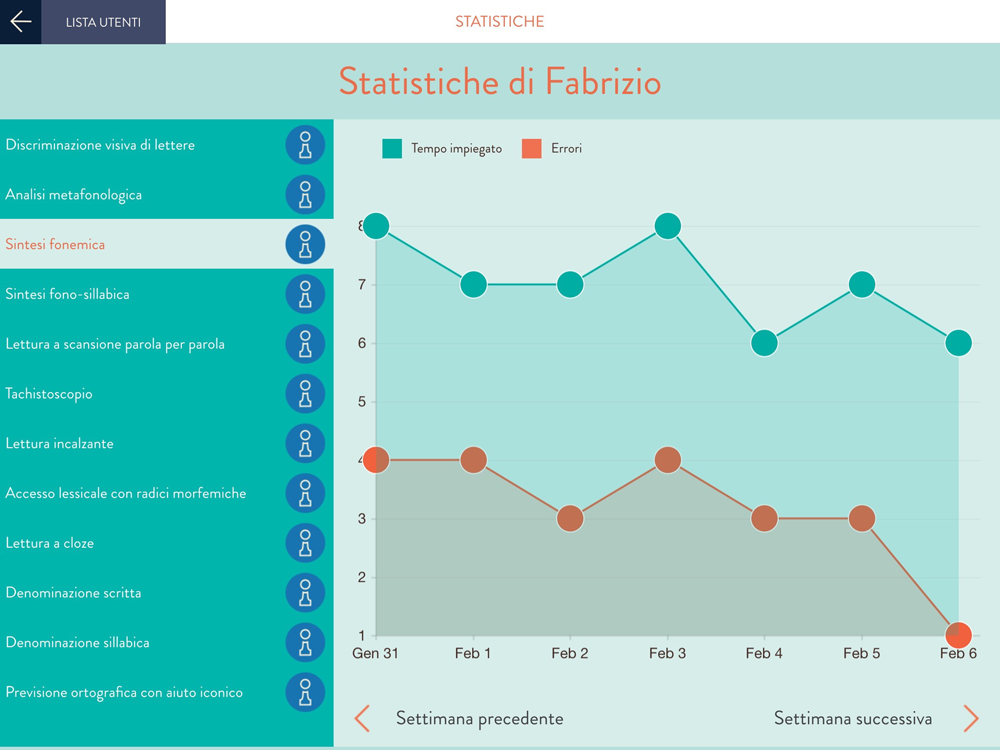Click pawn icon beside Lettura incalzante

pos(305,443)
